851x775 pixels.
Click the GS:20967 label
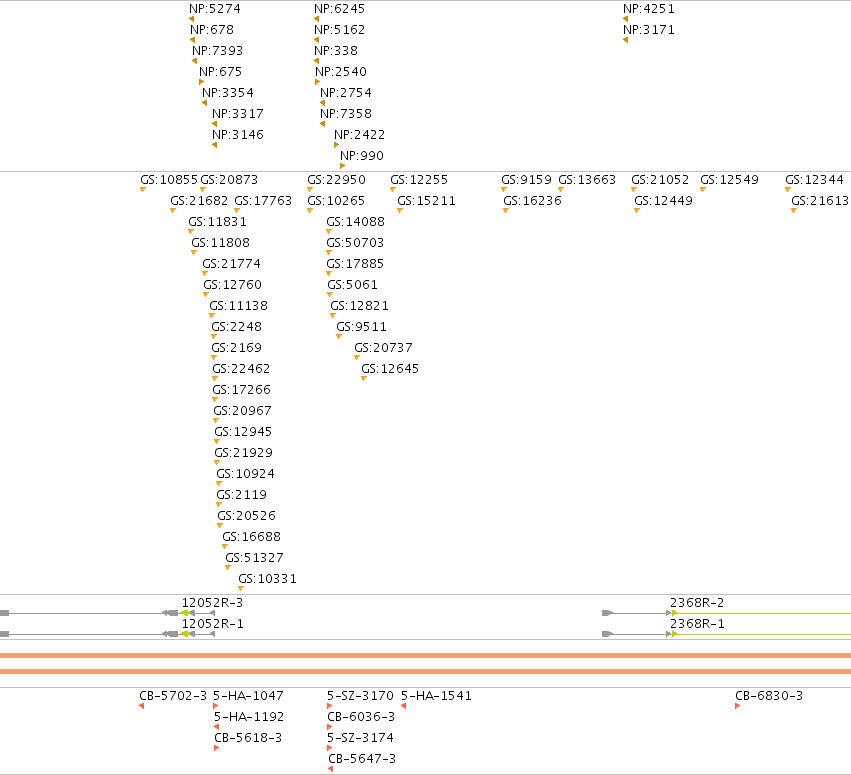click(242, 411)
